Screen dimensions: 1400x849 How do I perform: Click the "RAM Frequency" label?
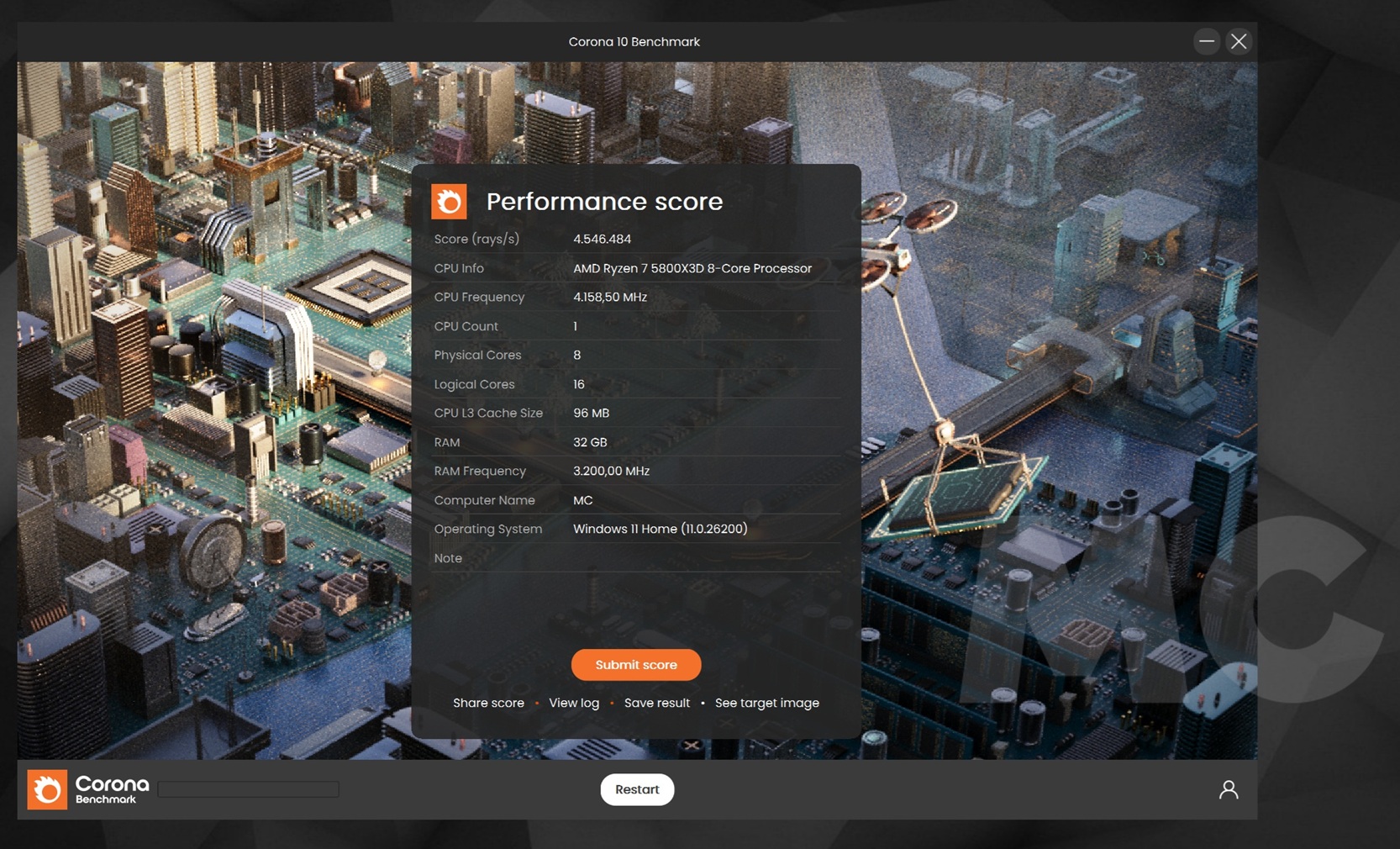(480, 471)
